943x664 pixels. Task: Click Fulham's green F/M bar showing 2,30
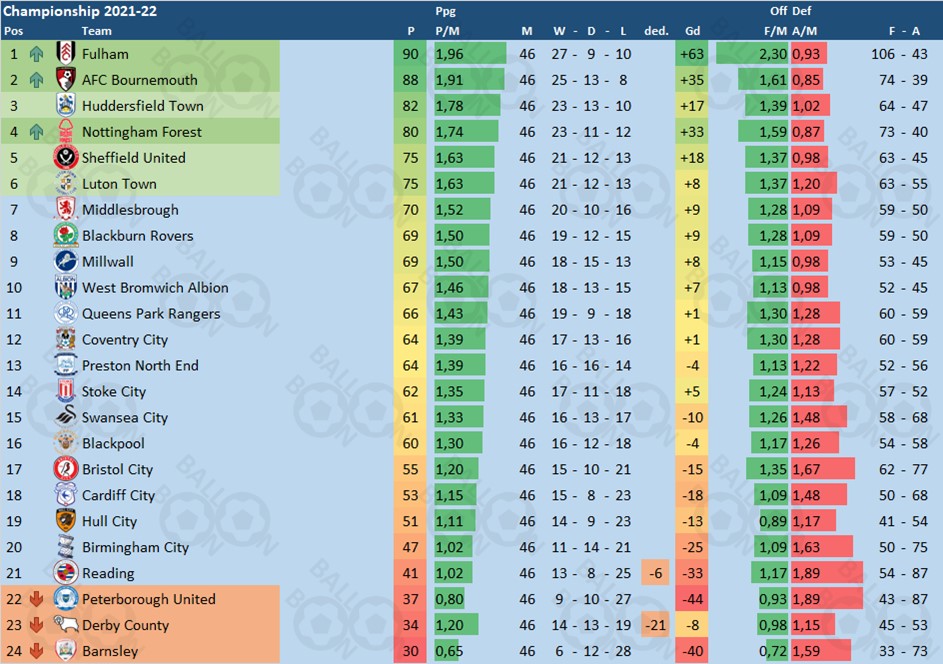click(x=752, y=54)
